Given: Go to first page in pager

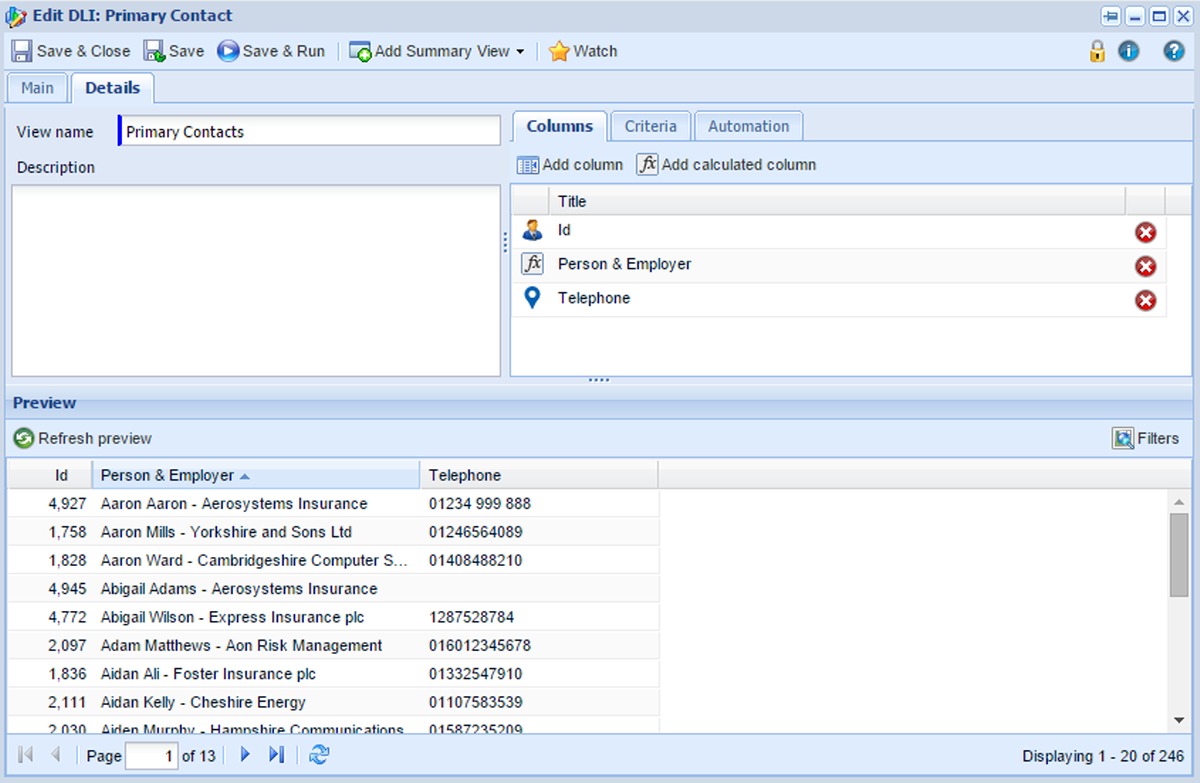Looking at the screenshot, I should coord(26,755).
